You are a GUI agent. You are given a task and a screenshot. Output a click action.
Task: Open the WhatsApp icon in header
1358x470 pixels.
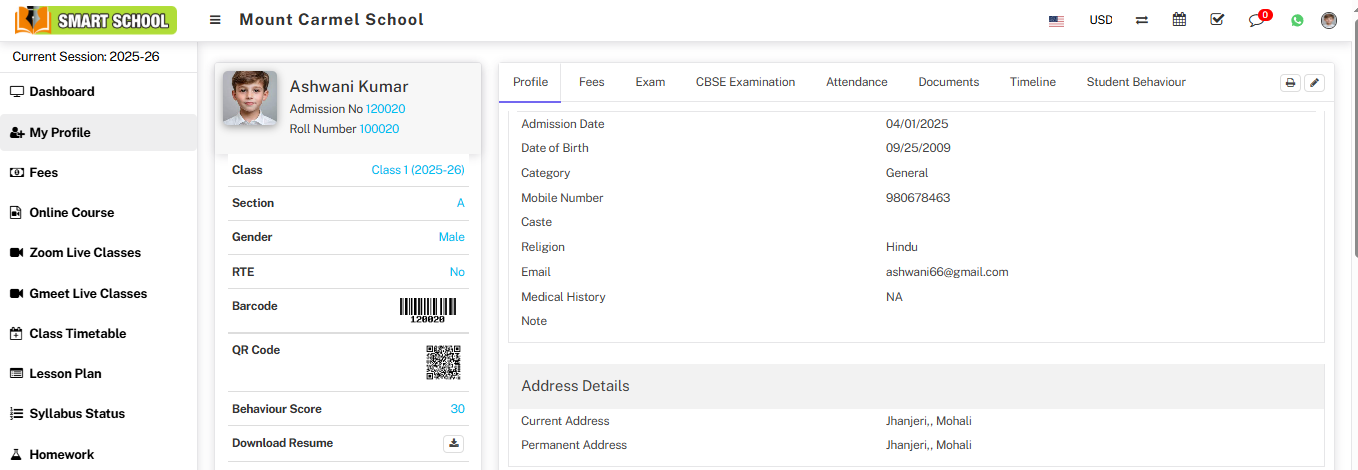(1297, 20)
